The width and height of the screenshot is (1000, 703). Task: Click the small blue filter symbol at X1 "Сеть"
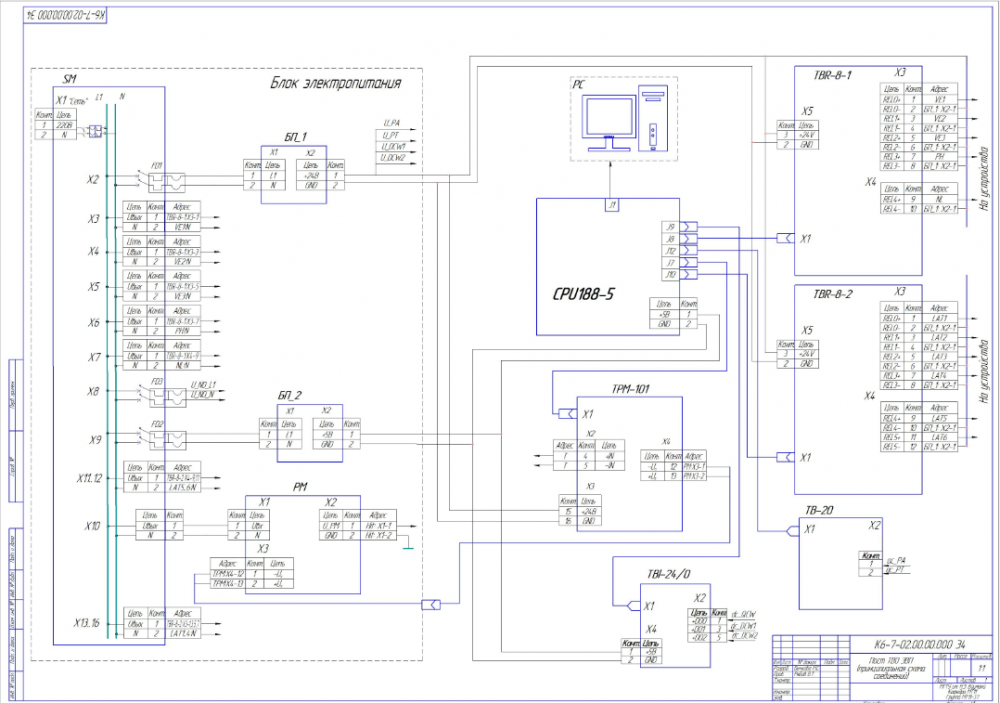[94, 131]
